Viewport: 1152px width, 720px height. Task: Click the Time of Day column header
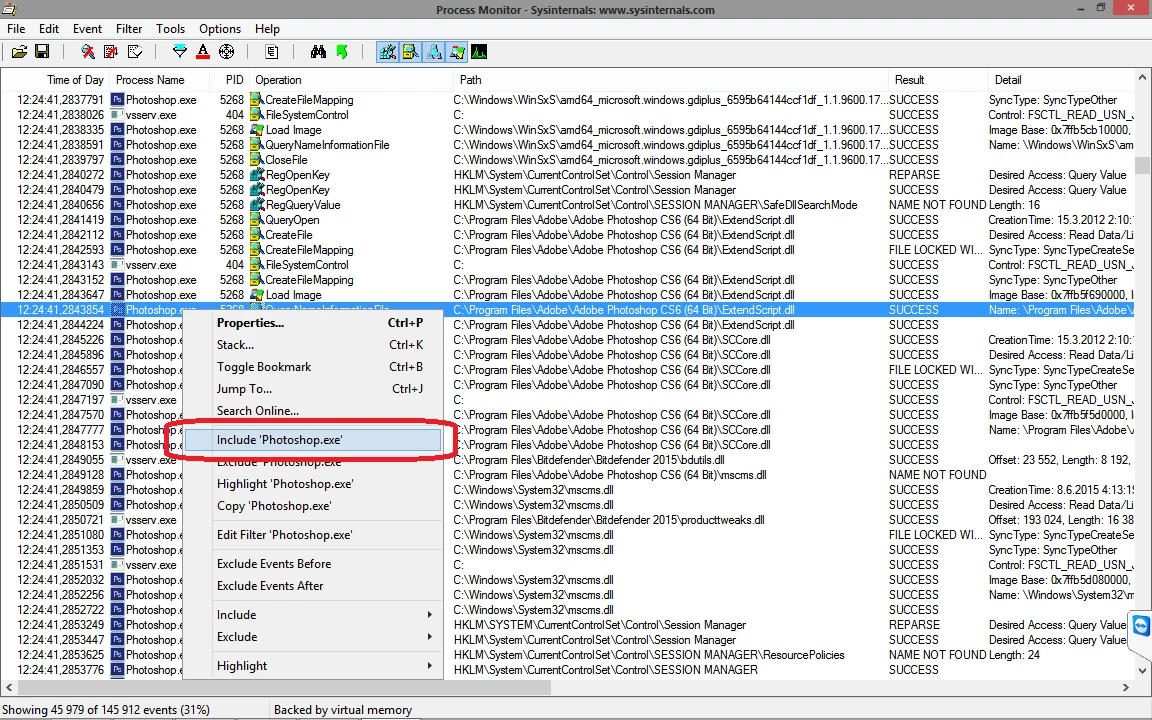pos(56,79)
